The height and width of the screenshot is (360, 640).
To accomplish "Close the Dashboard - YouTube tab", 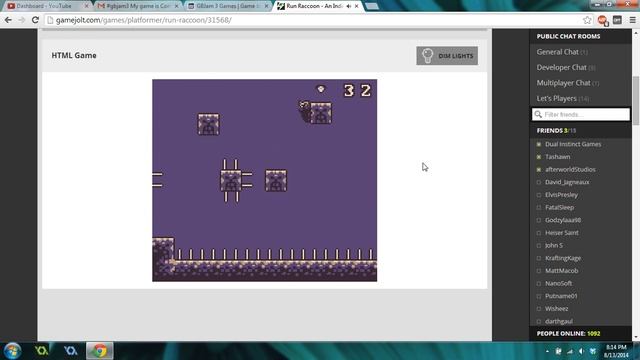I will 86,6.
